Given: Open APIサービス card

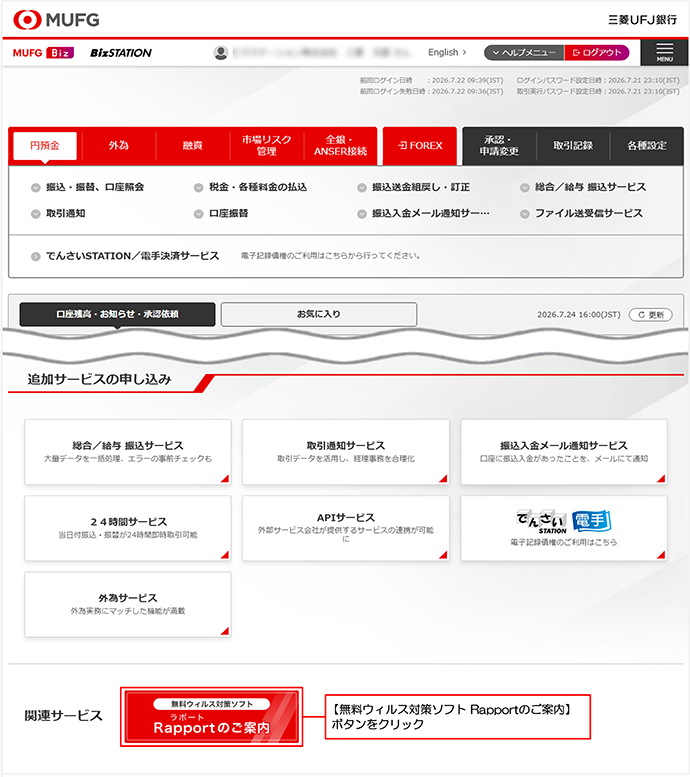Looking at the screenshot, I should pyautogui.click(x=346, y=528).
